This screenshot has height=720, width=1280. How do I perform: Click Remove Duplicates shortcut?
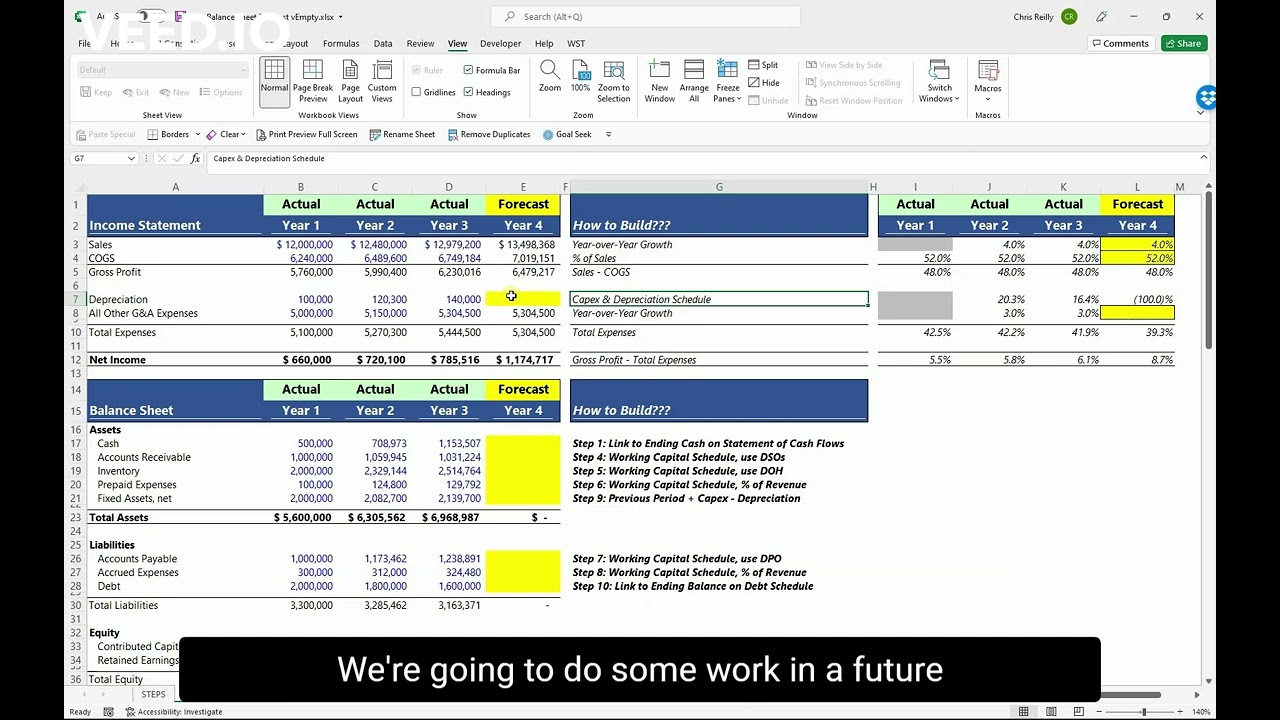488,134
